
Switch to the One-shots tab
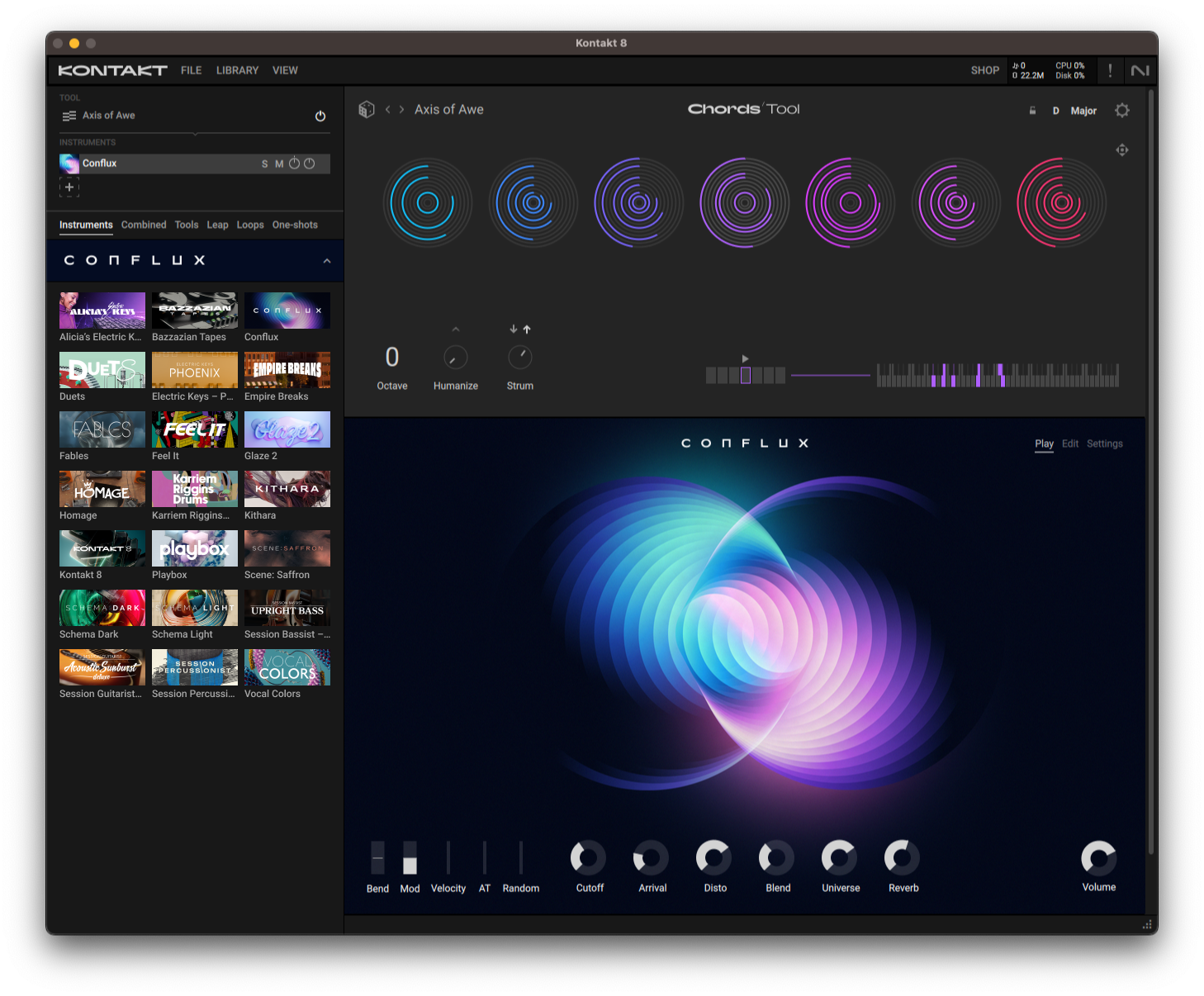[x=295, y=224]
